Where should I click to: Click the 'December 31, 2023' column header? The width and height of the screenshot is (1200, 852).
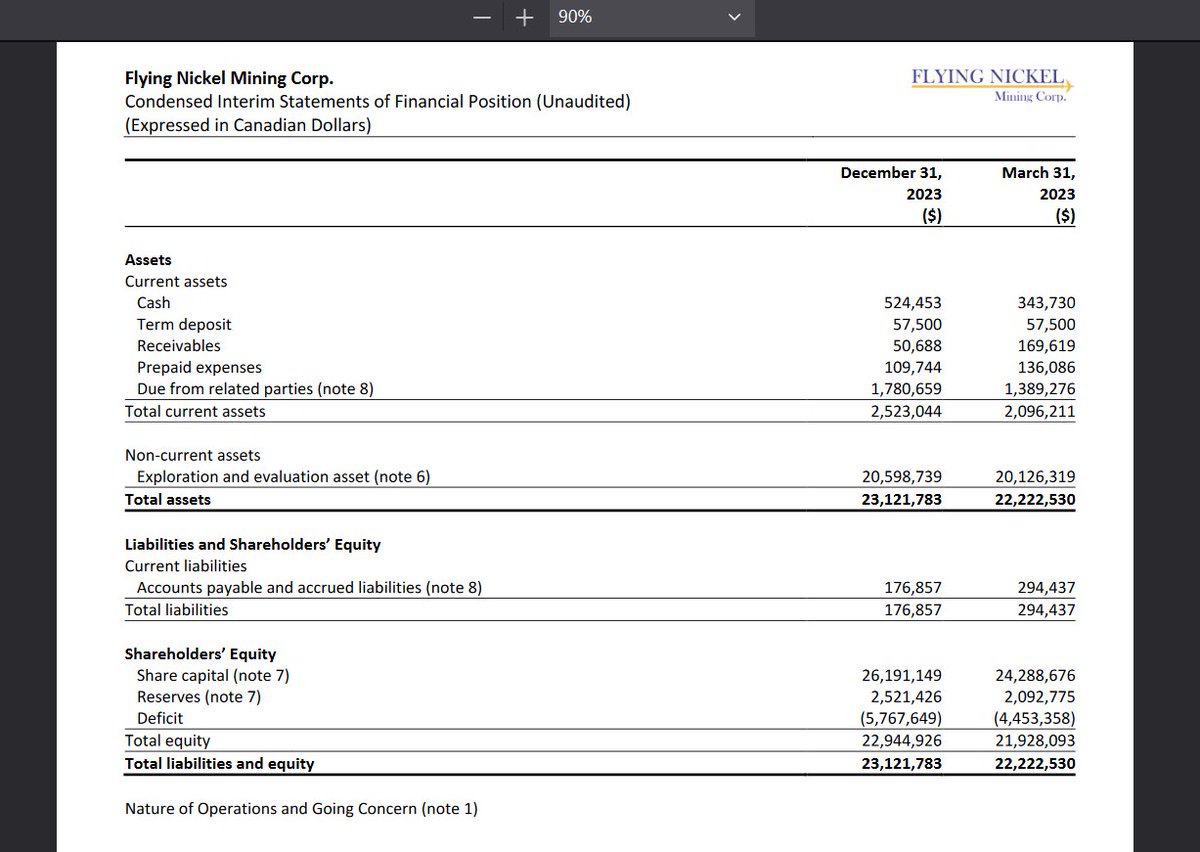coord(891,194)
